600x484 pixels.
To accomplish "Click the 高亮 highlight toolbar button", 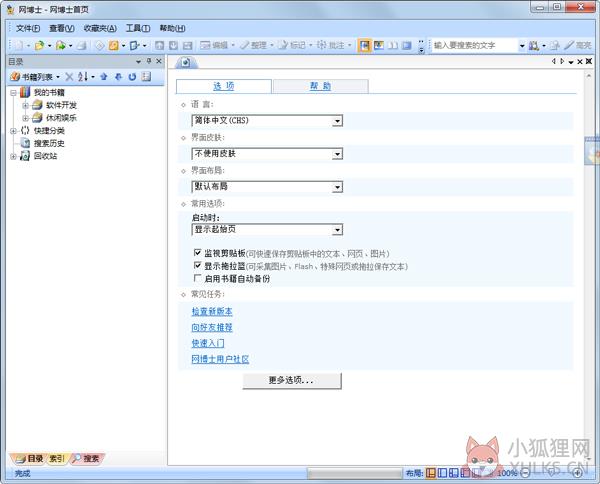I will (x=578, y=46).
